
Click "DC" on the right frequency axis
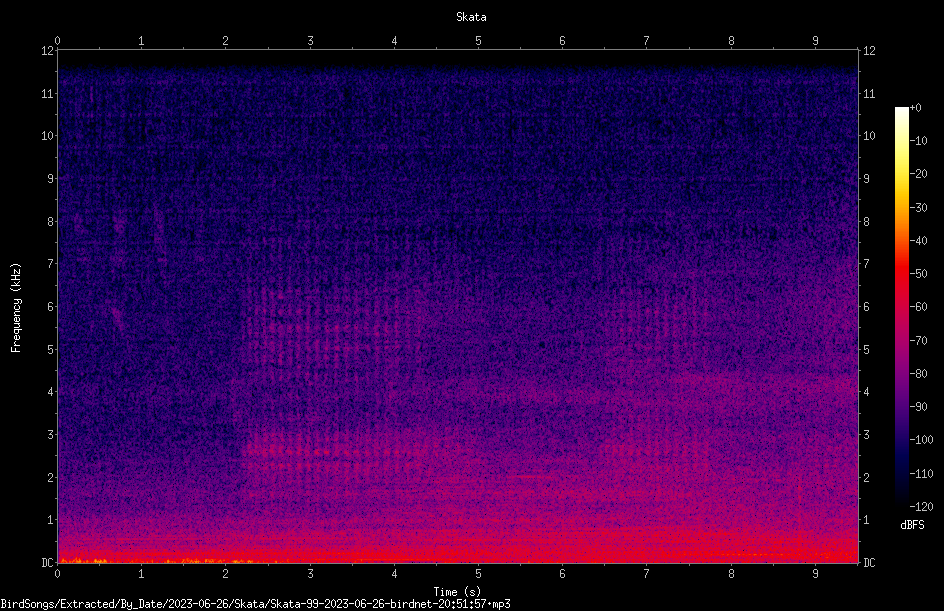click(x=869, y=563)
